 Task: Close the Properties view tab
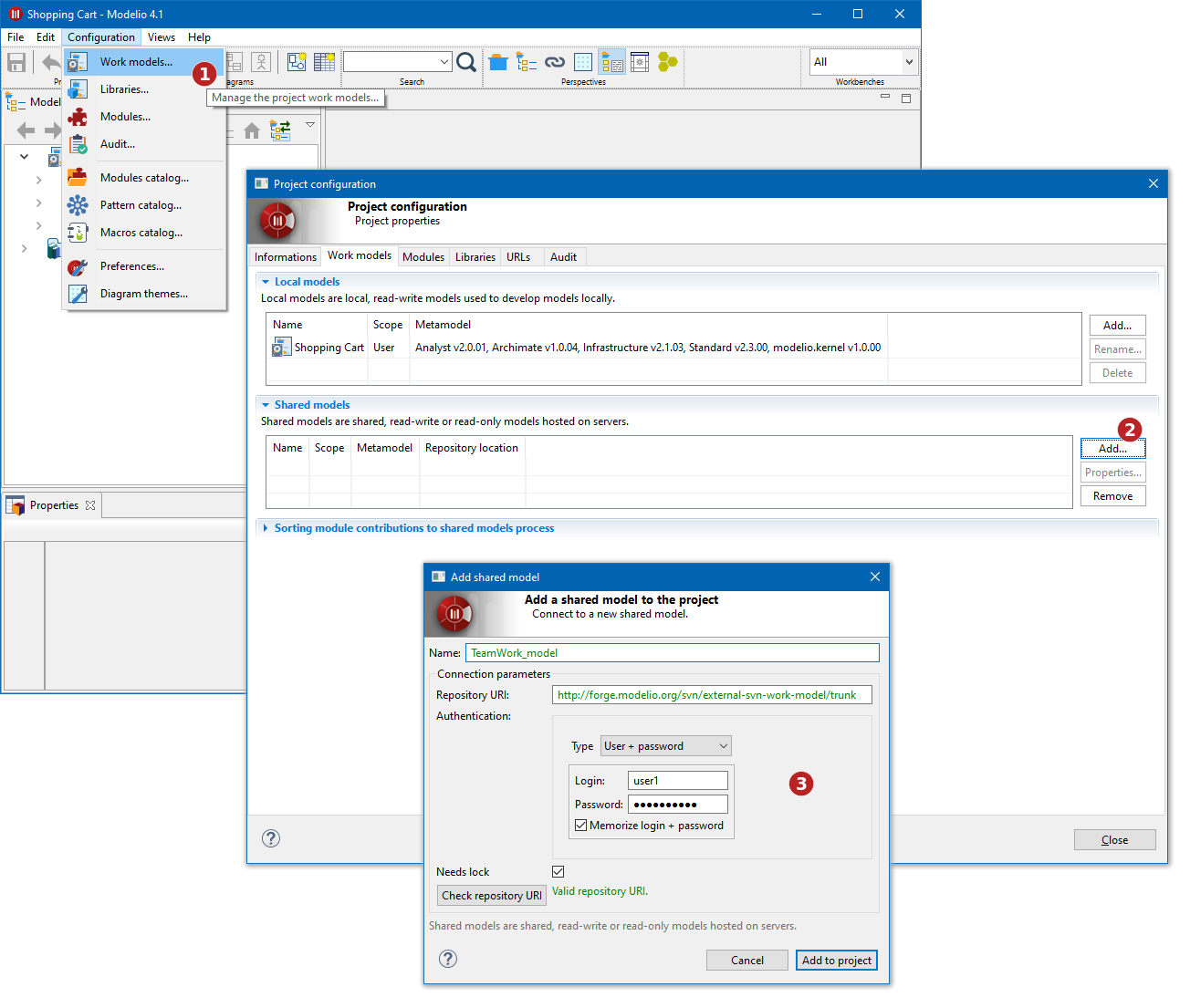(x=90, y=505)
